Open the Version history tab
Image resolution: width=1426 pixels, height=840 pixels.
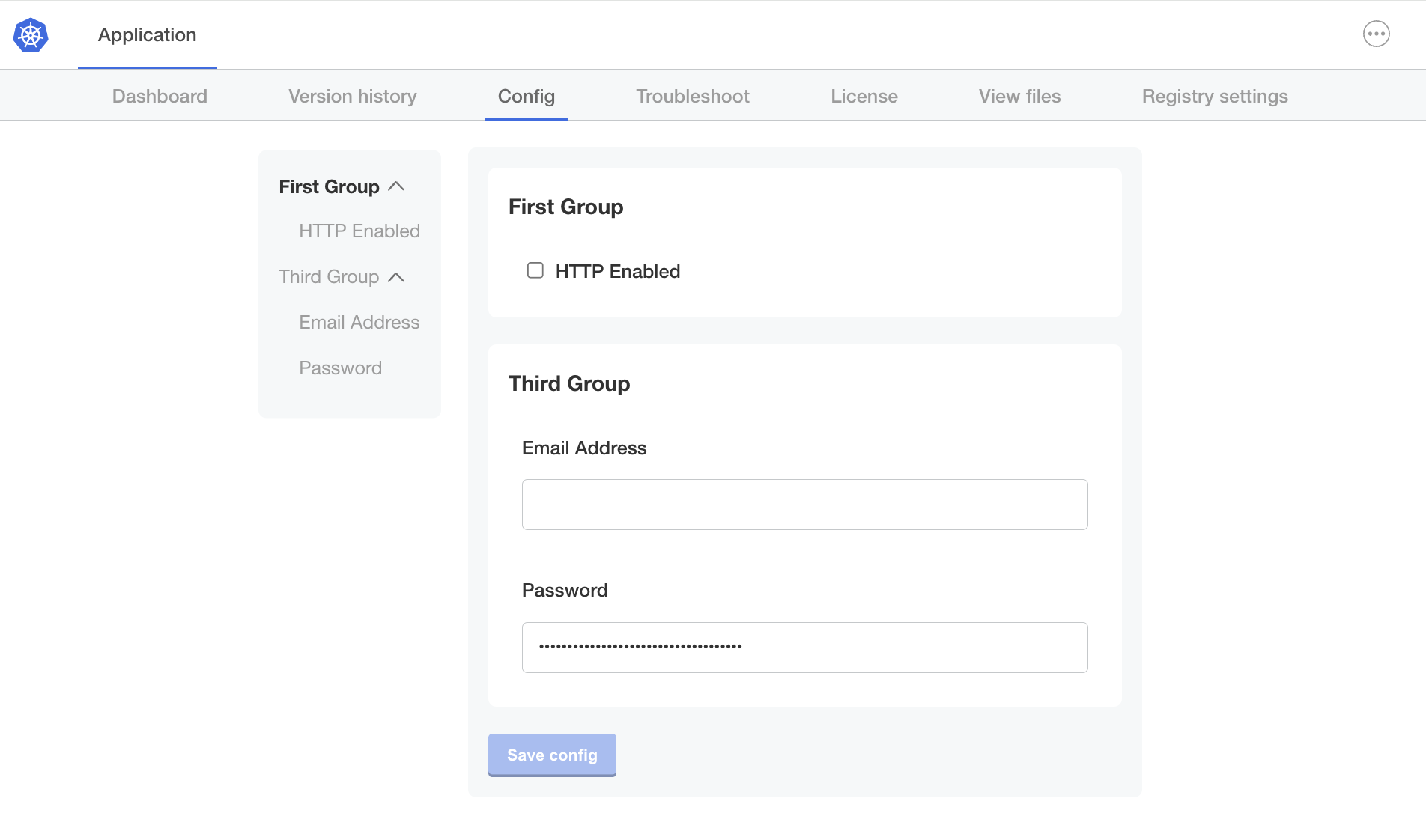(352, 96)
